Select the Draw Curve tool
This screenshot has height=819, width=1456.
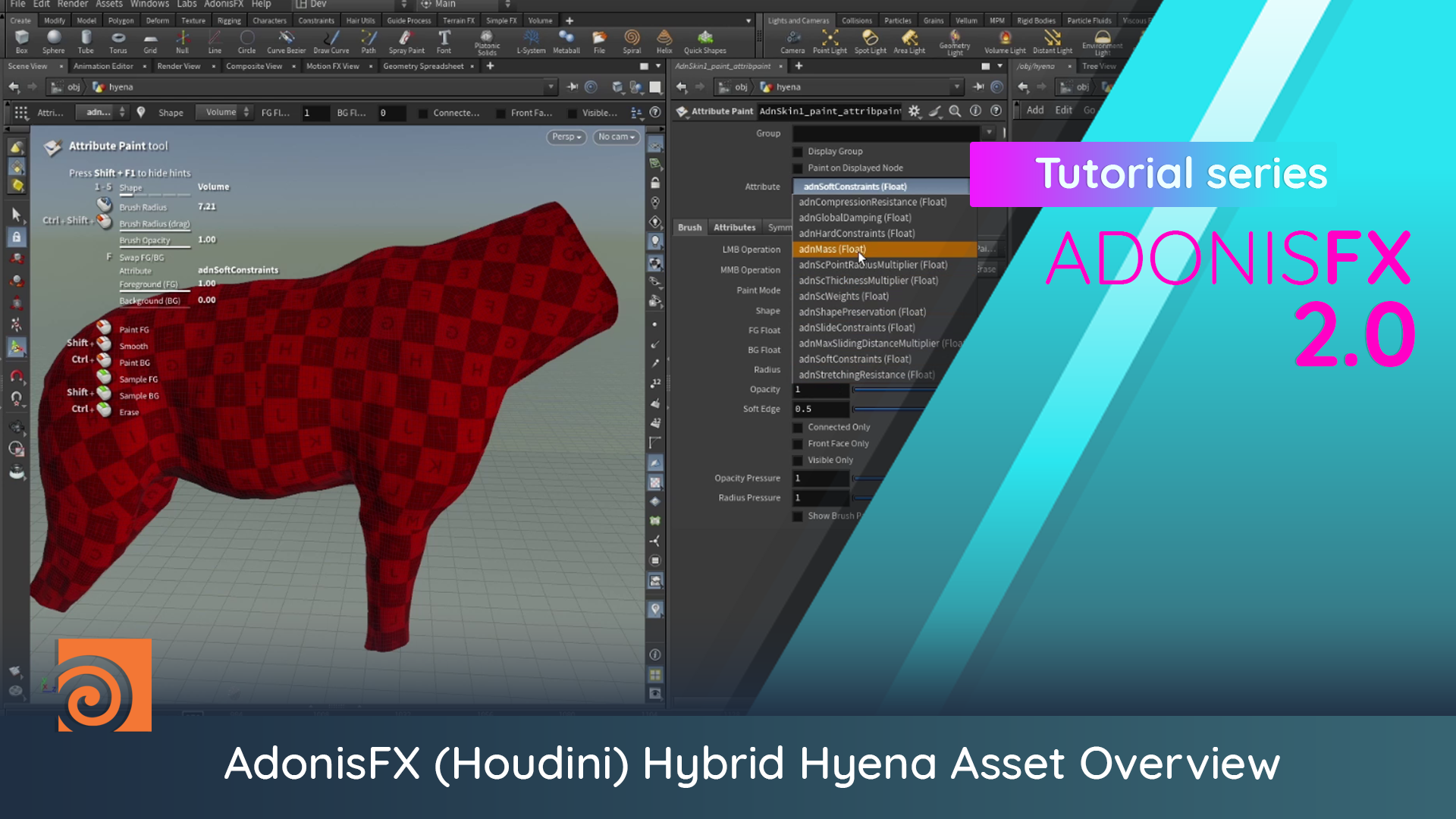tap(331, 42)
